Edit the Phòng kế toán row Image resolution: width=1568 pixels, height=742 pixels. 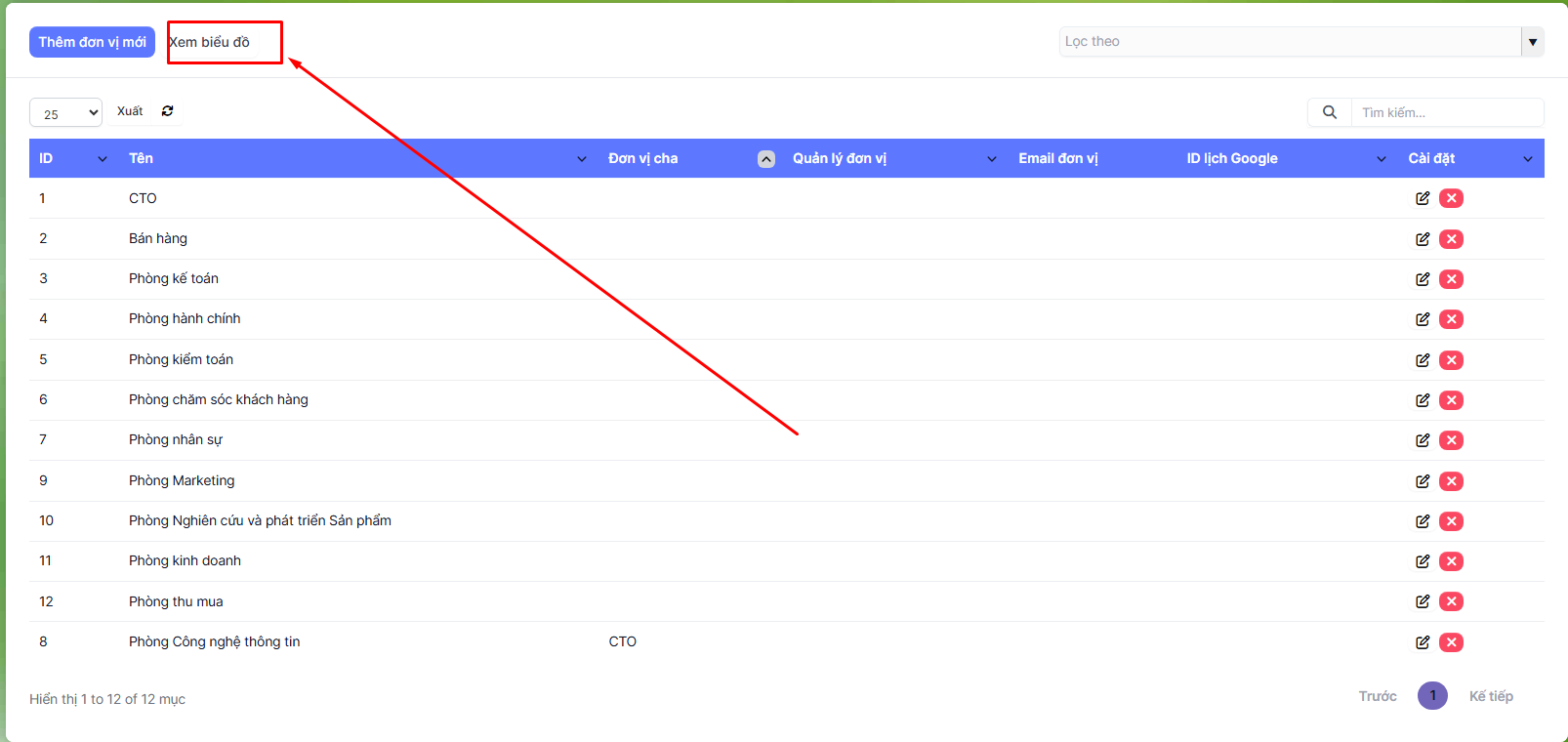click(1423, 279)
